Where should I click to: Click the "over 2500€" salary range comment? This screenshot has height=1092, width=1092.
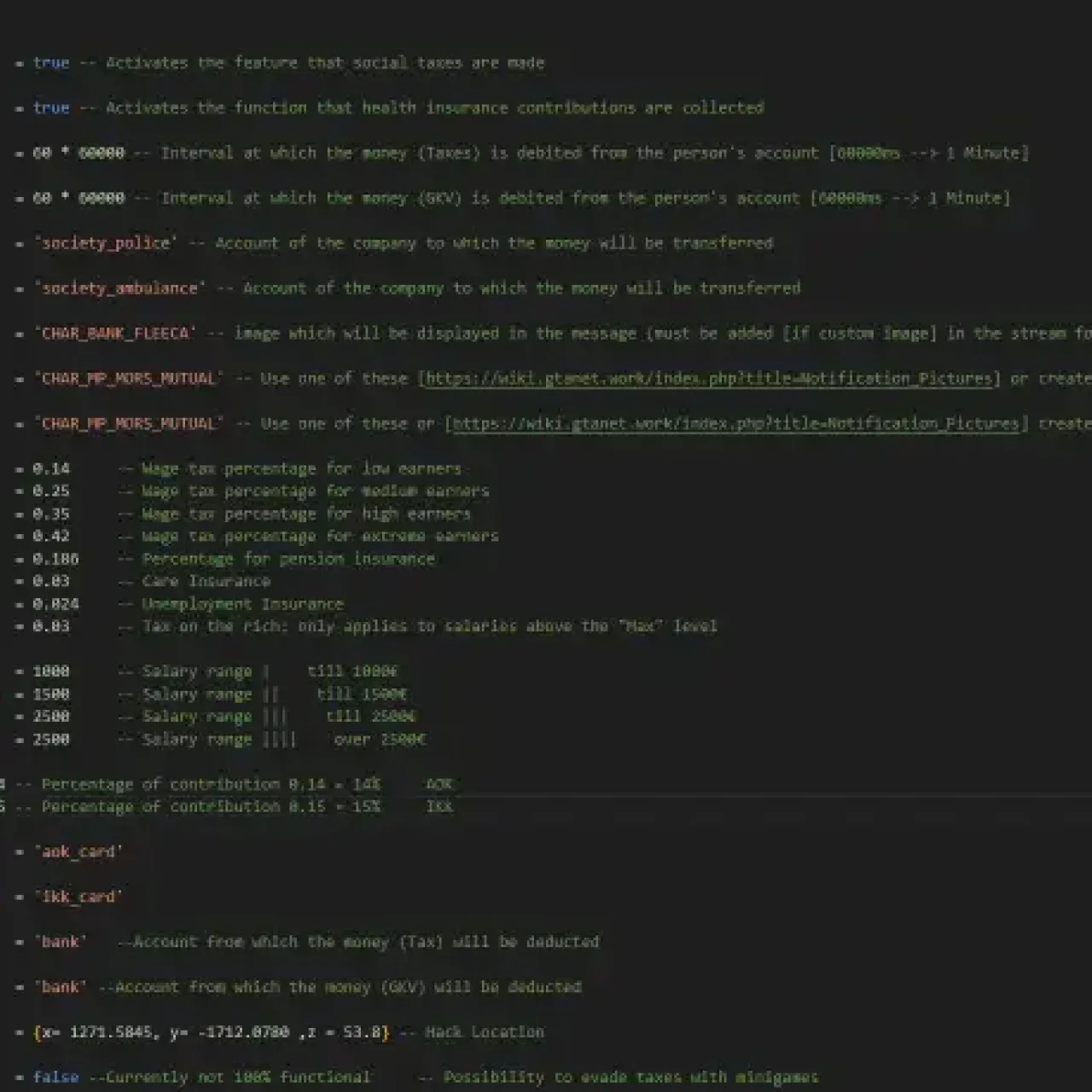(x=380, y=739)
